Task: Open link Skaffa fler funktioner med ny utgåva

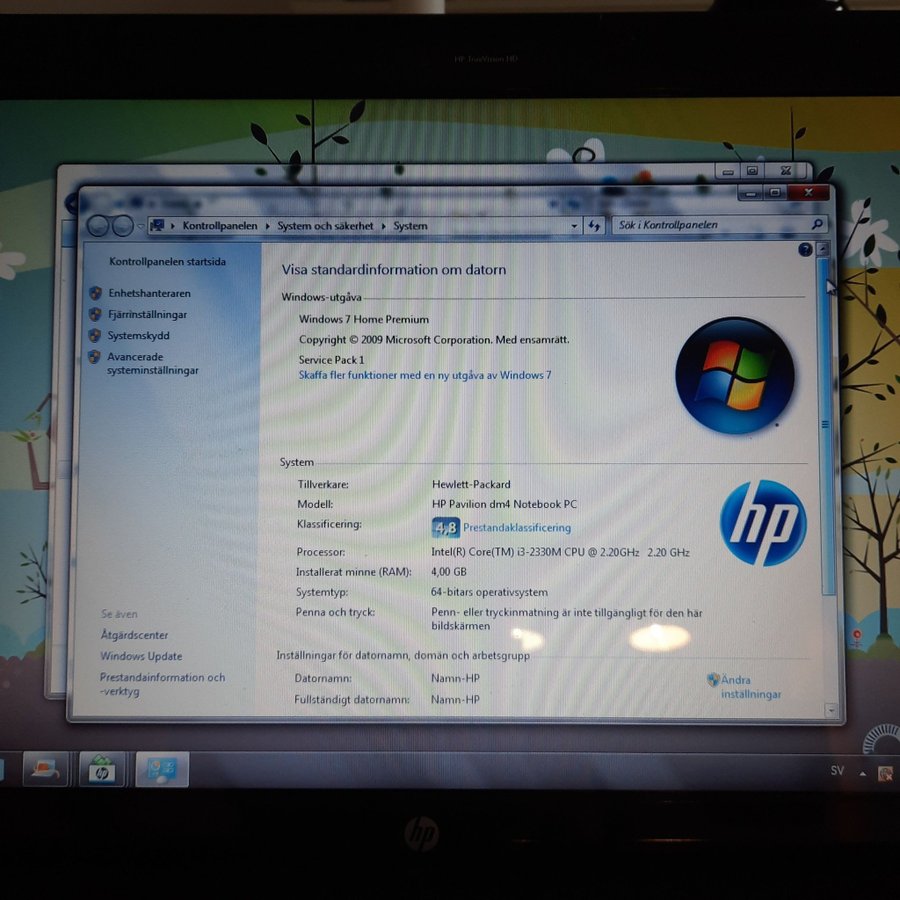Action: click(425, 375)
